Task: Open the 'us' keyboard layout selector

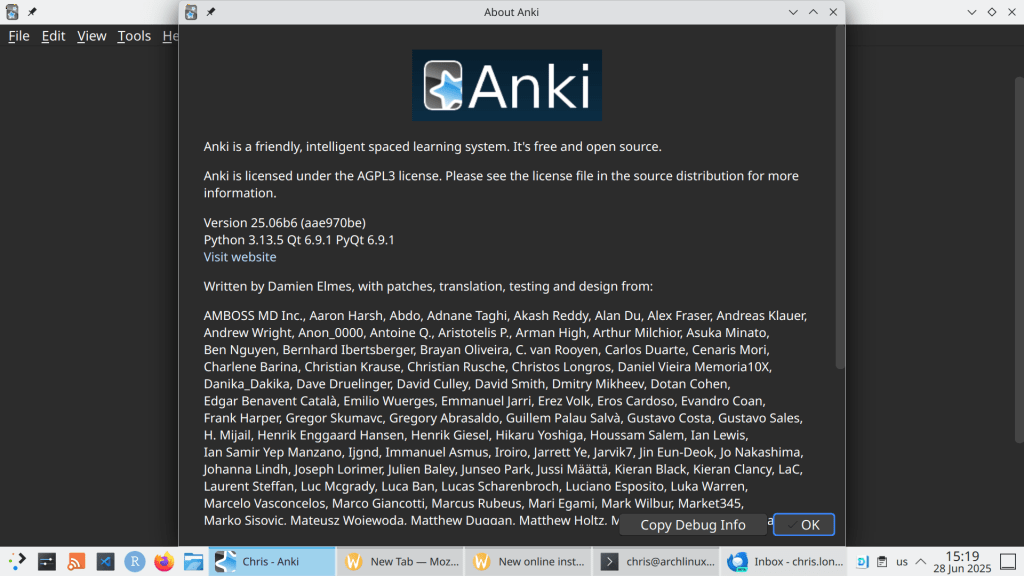Action: (902, 562)
